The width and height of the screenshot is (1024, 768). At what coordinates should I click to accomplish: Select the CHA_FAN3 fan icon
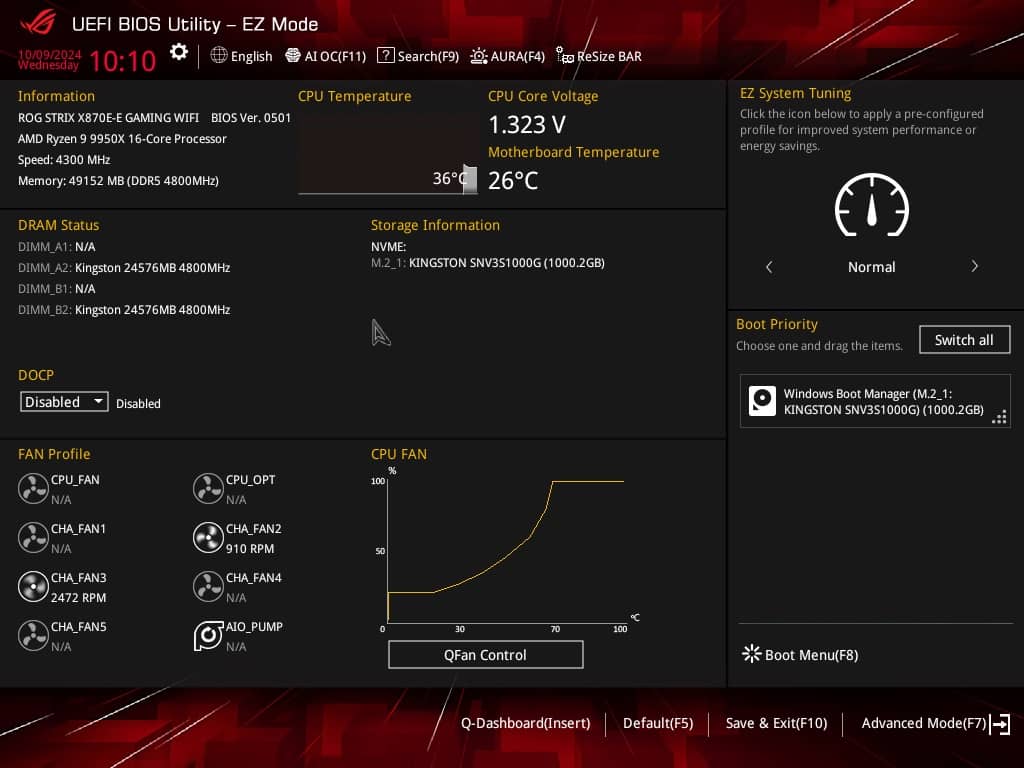pyautogui.click(x=33, y=586)
